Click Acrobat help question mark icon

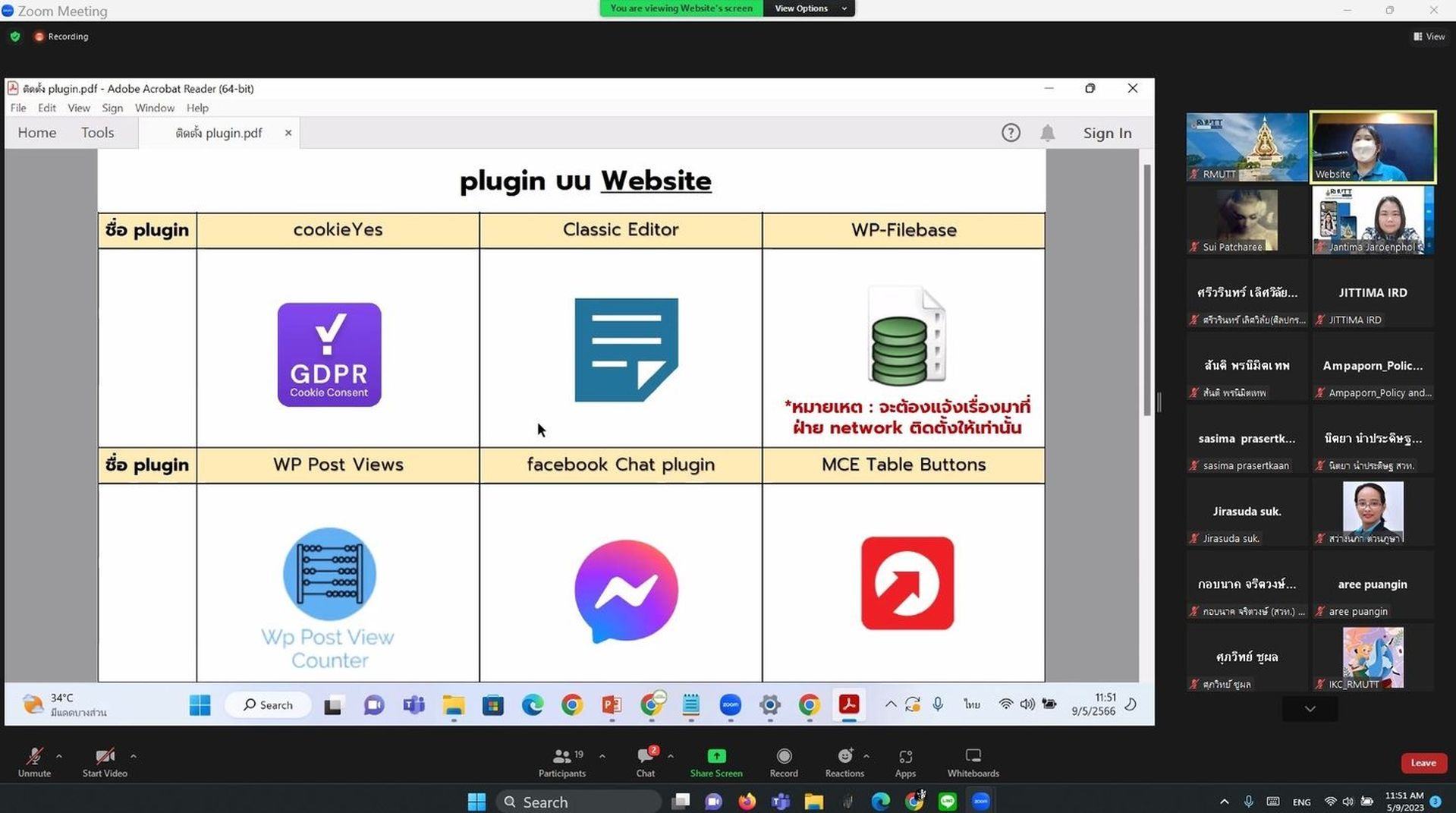[1011, 133]
